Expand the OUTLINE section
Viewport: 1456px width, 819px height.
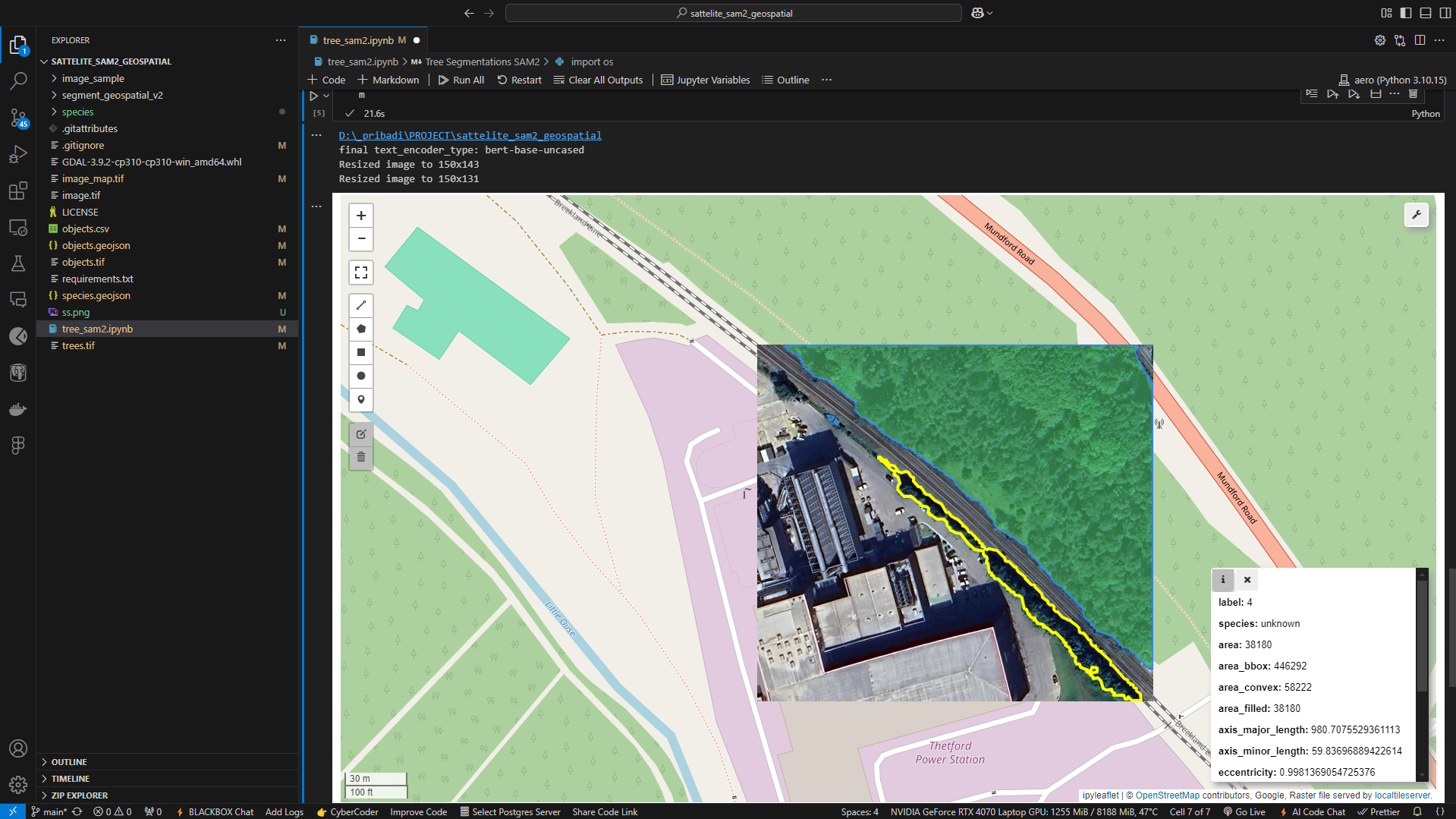68,761
